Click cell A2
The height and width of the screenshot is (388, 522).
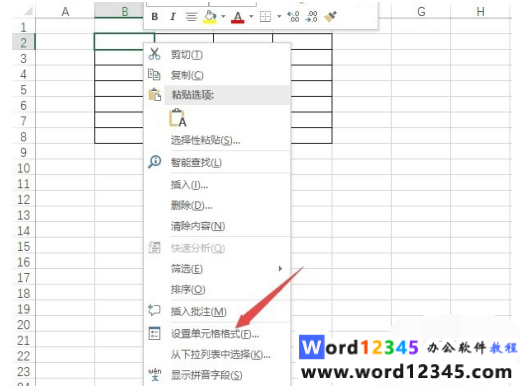[65, 42]
